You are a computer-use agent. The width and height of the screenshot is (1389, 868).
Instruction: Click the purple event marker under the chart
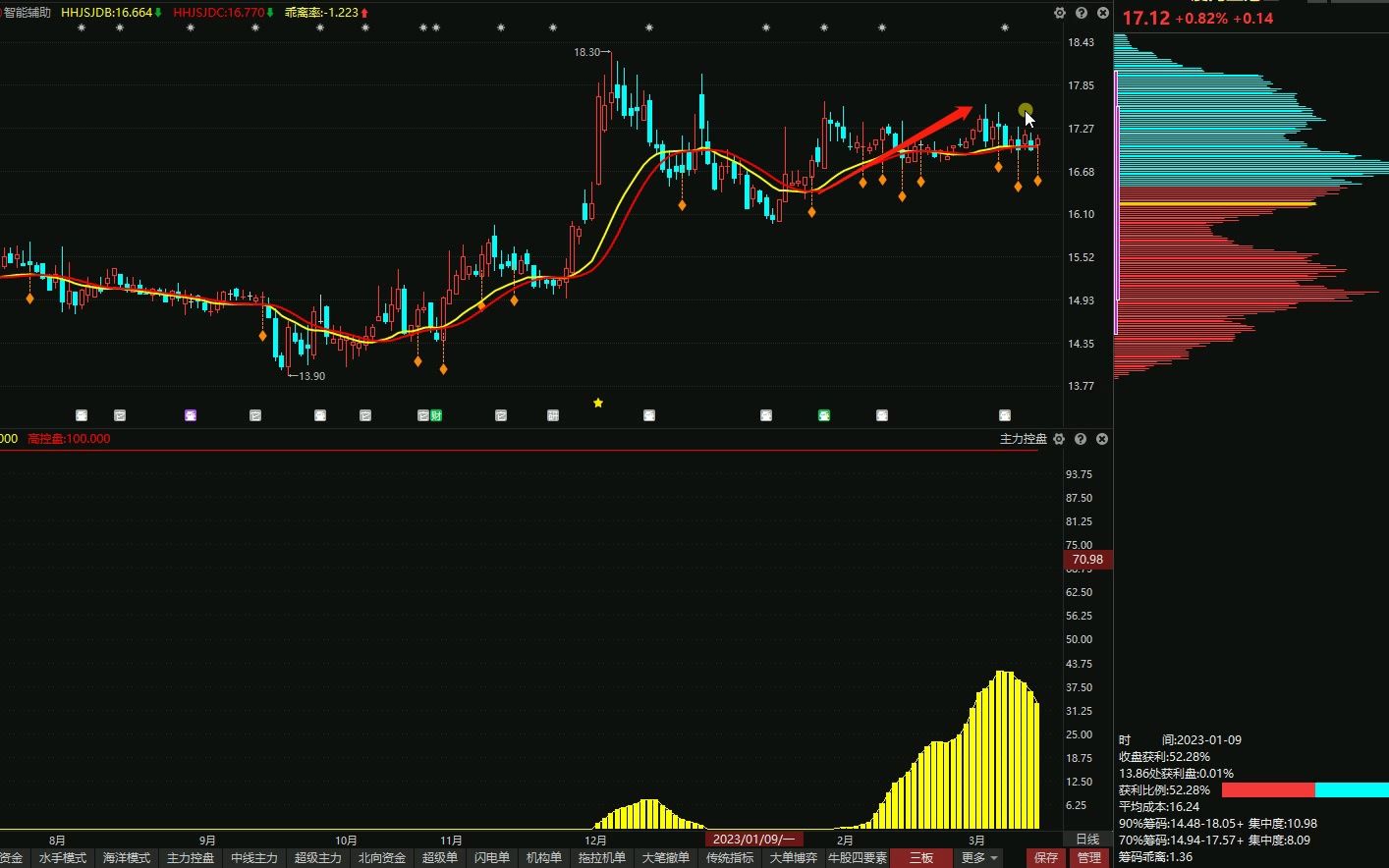tap(191, 415)
